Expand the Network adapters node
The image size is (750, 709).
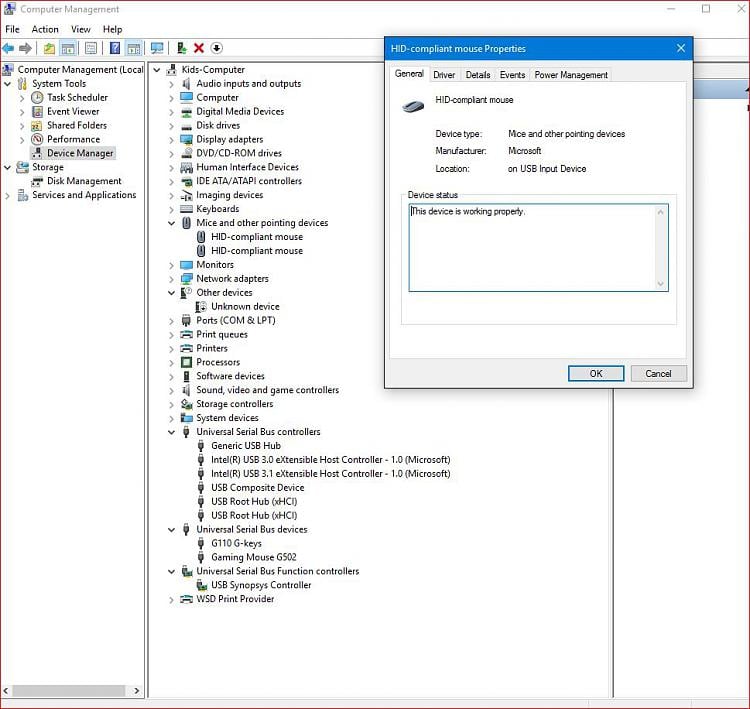click(x=172, y=279)
